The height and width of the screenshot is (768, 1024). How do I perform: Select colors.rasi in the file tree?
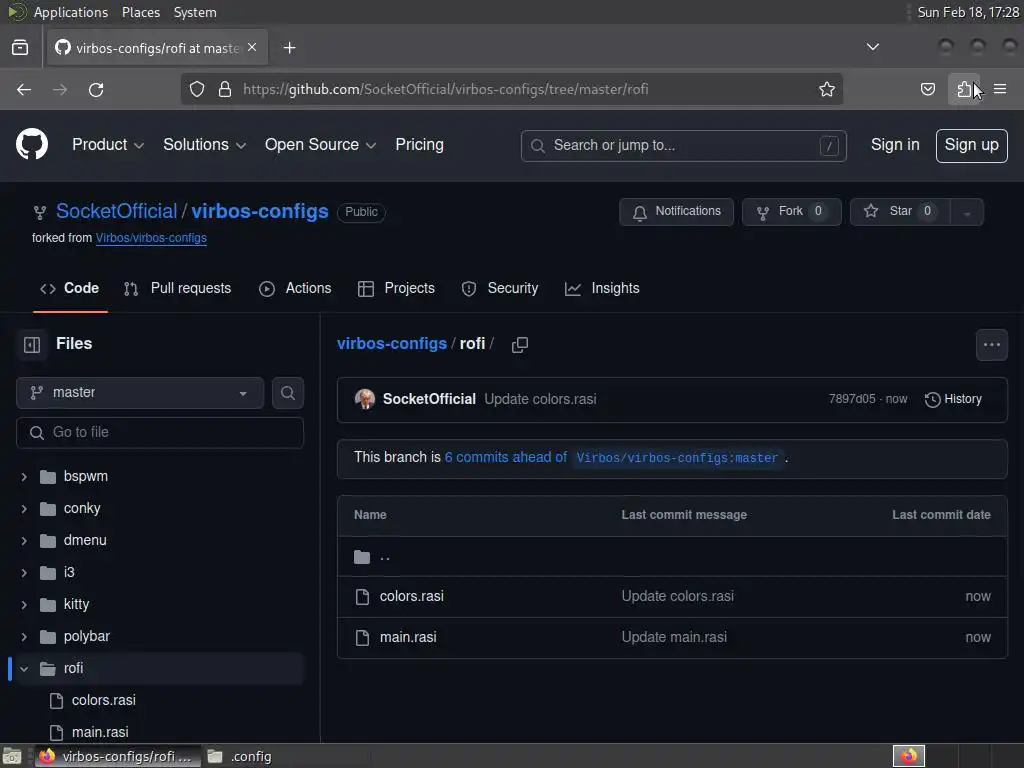(104, 700)
